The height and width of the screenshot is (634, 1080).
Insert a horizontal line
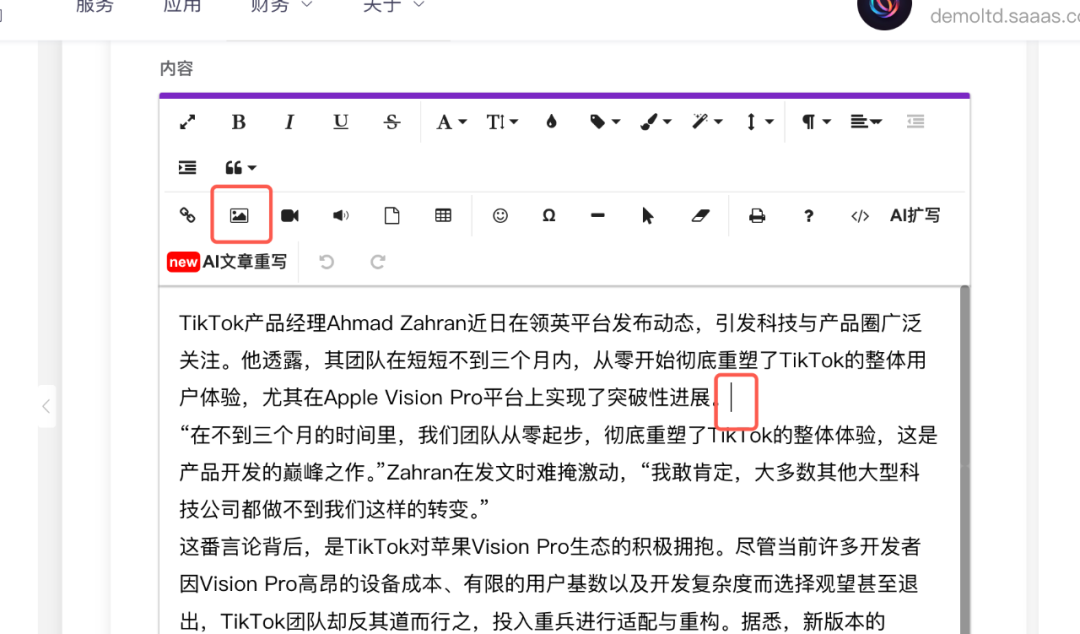pyautogui.click(x=598, y=215)
